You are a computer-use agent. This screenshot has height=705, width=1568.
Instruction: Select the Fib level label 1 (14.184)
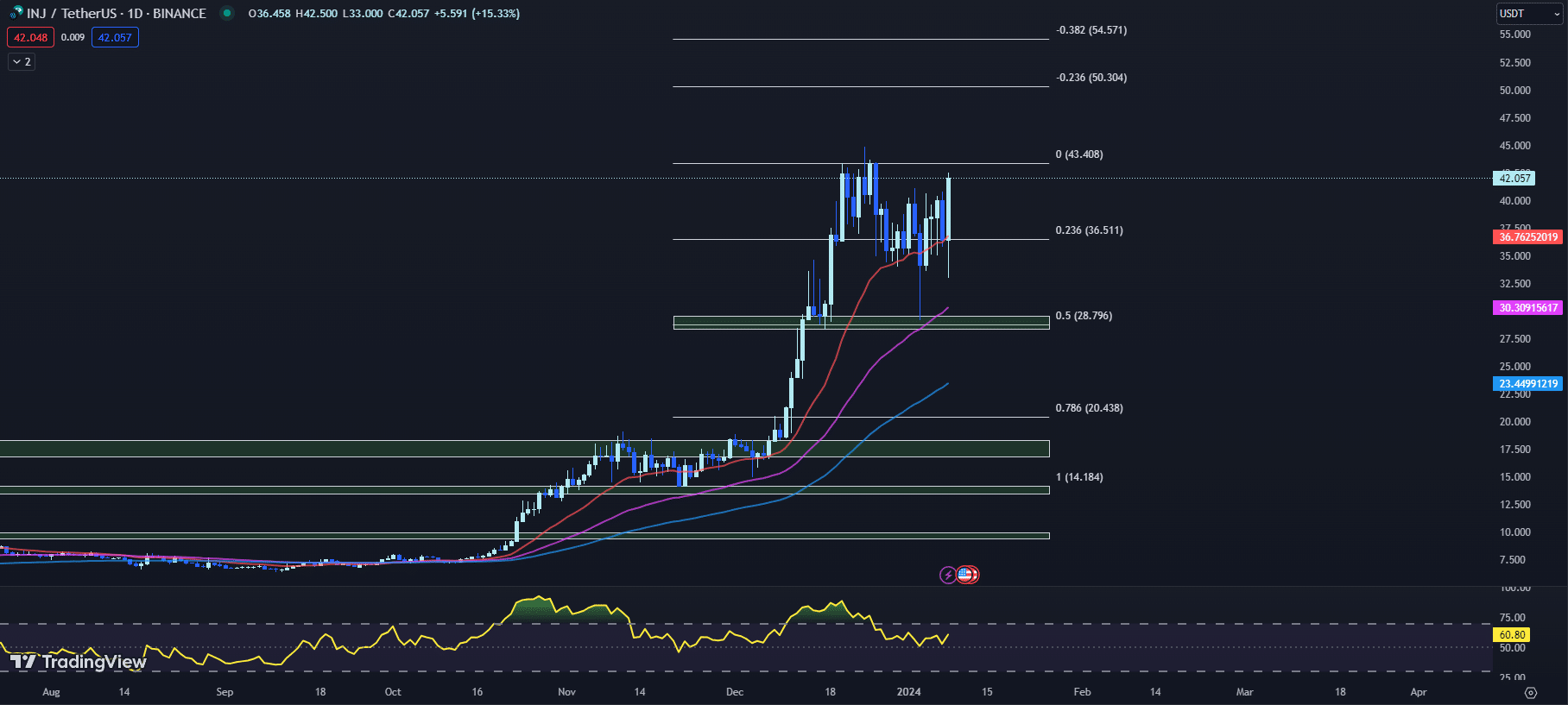click(x=1079, y=477)
